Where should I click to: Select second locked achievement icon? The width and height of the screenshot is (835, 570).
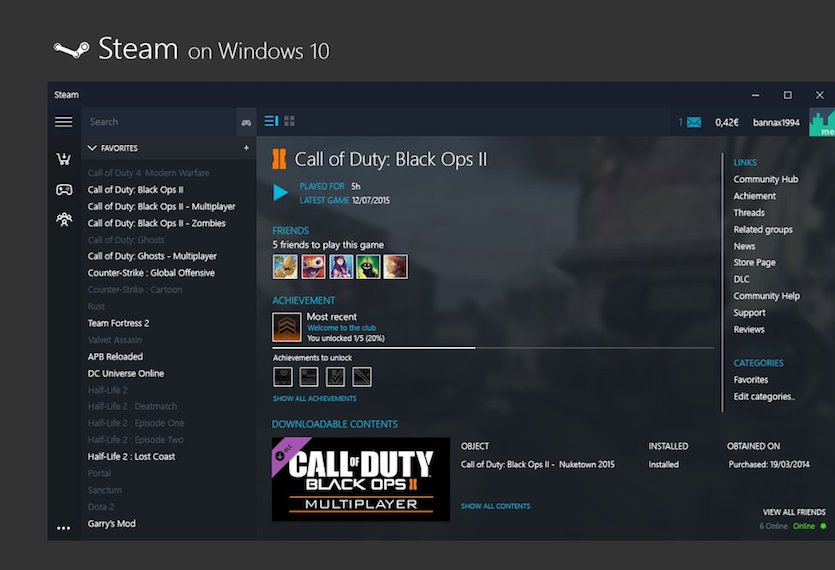pos(309,377)
